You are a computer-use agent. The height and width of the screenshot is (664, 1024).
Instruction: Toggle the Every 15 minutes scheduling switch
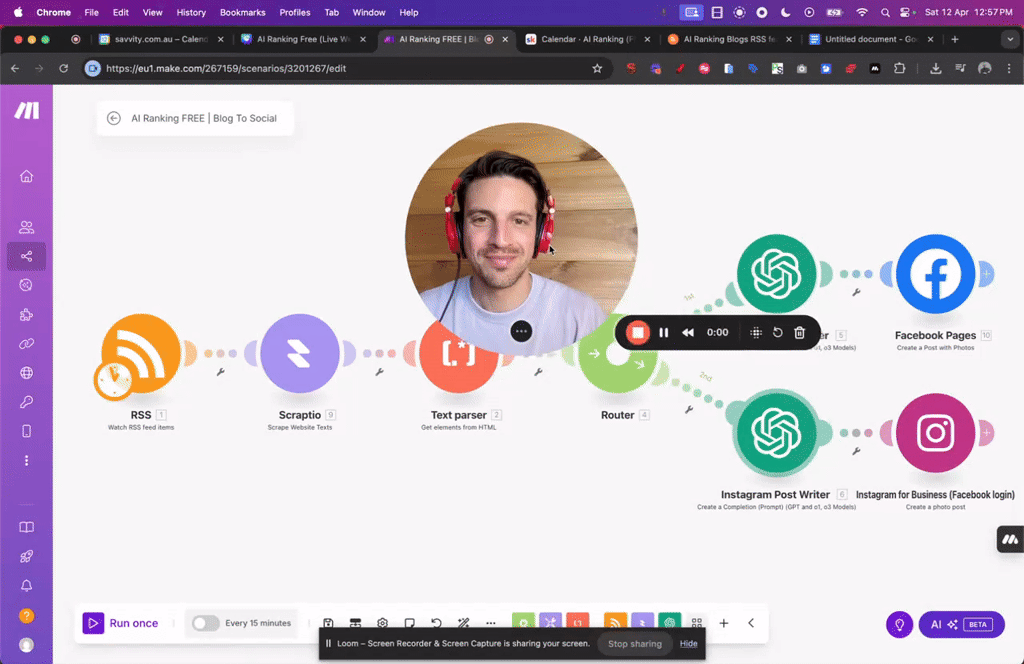pos(205,624)
